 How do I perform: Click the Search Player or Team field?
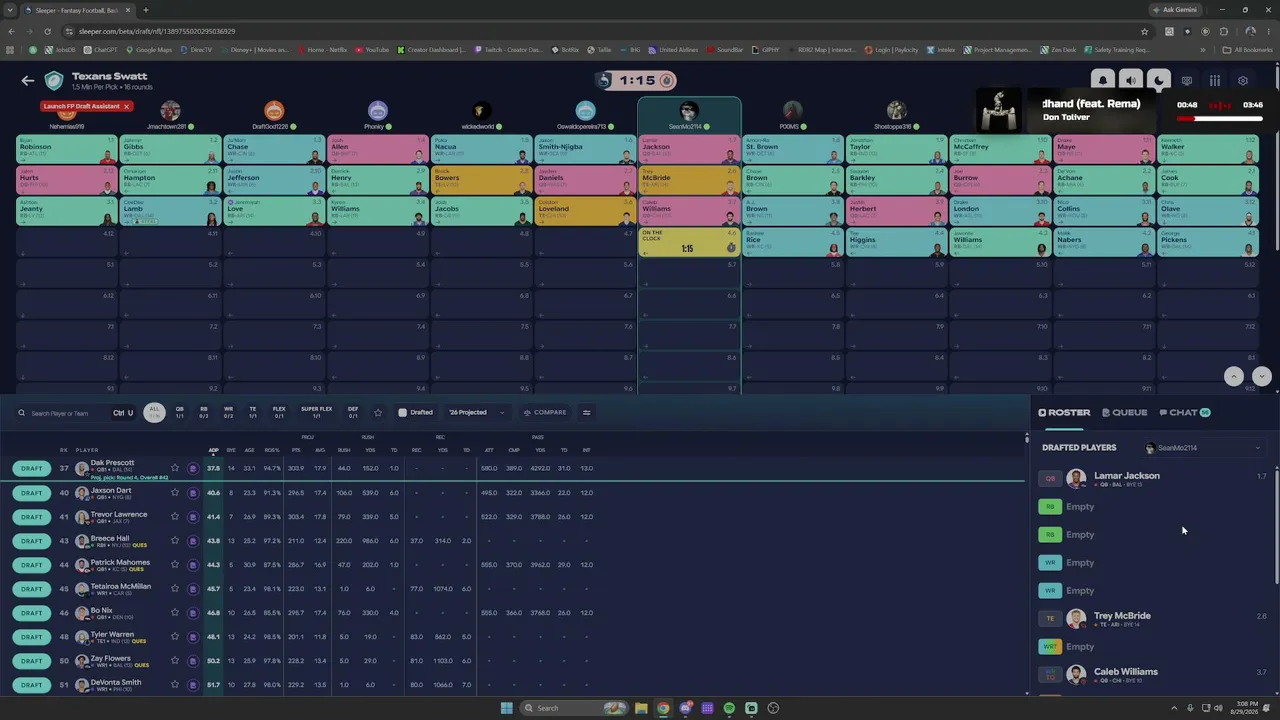(68, 413)
